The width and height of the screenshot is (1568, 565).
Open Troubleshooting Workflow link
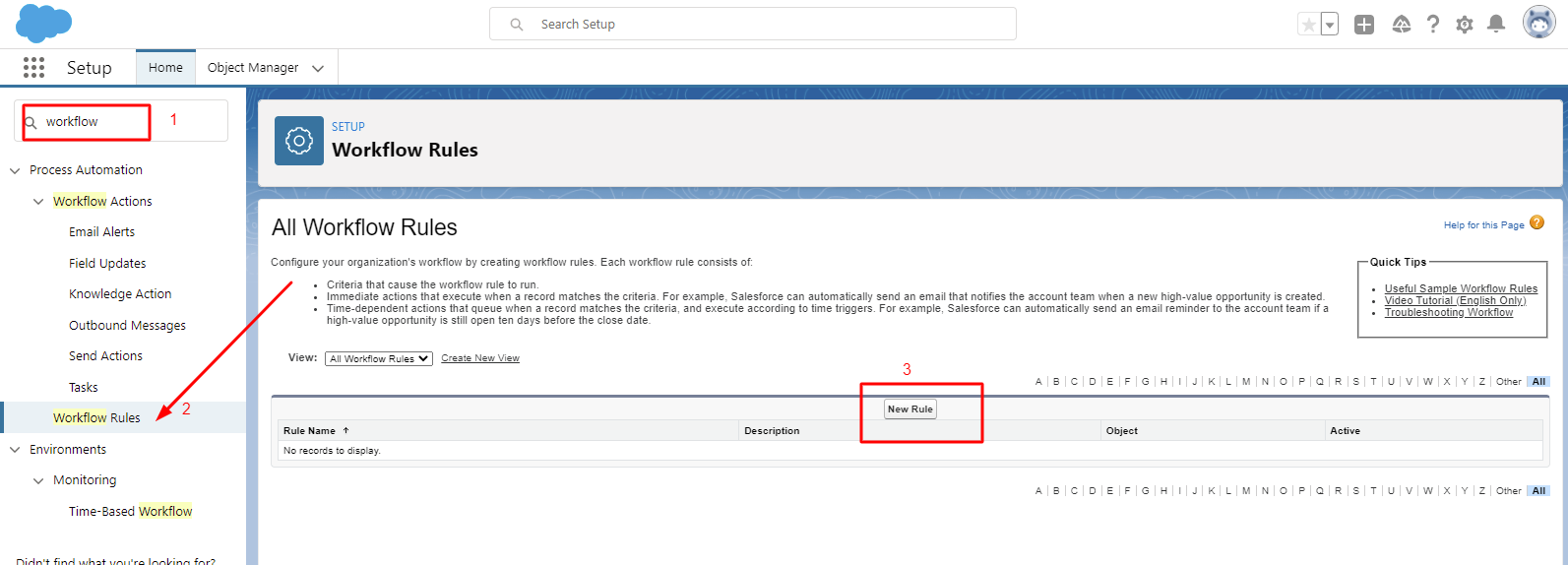click(1449, 312)
